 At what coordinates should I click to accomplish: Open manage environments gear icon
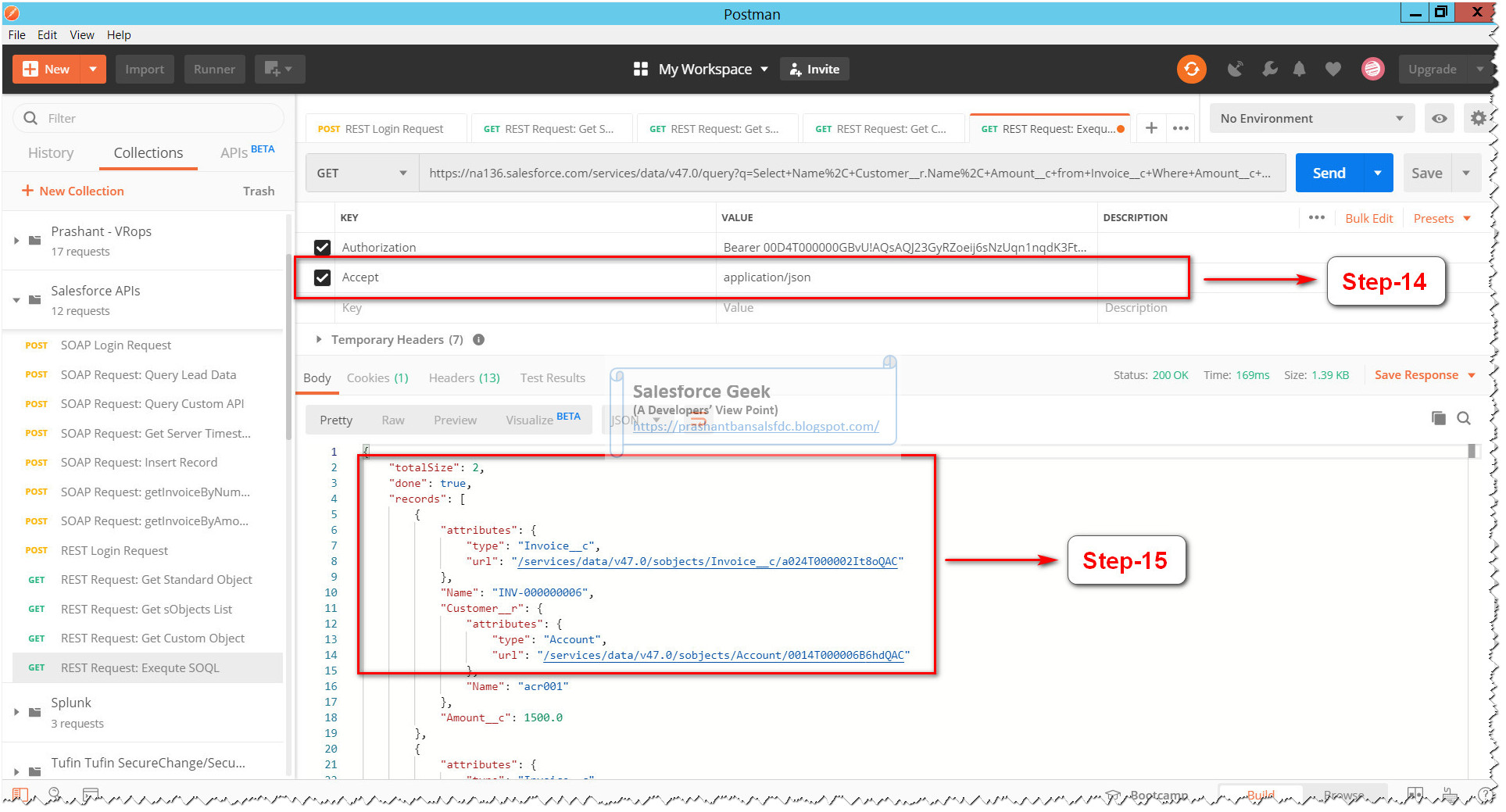click(1478, 118)
